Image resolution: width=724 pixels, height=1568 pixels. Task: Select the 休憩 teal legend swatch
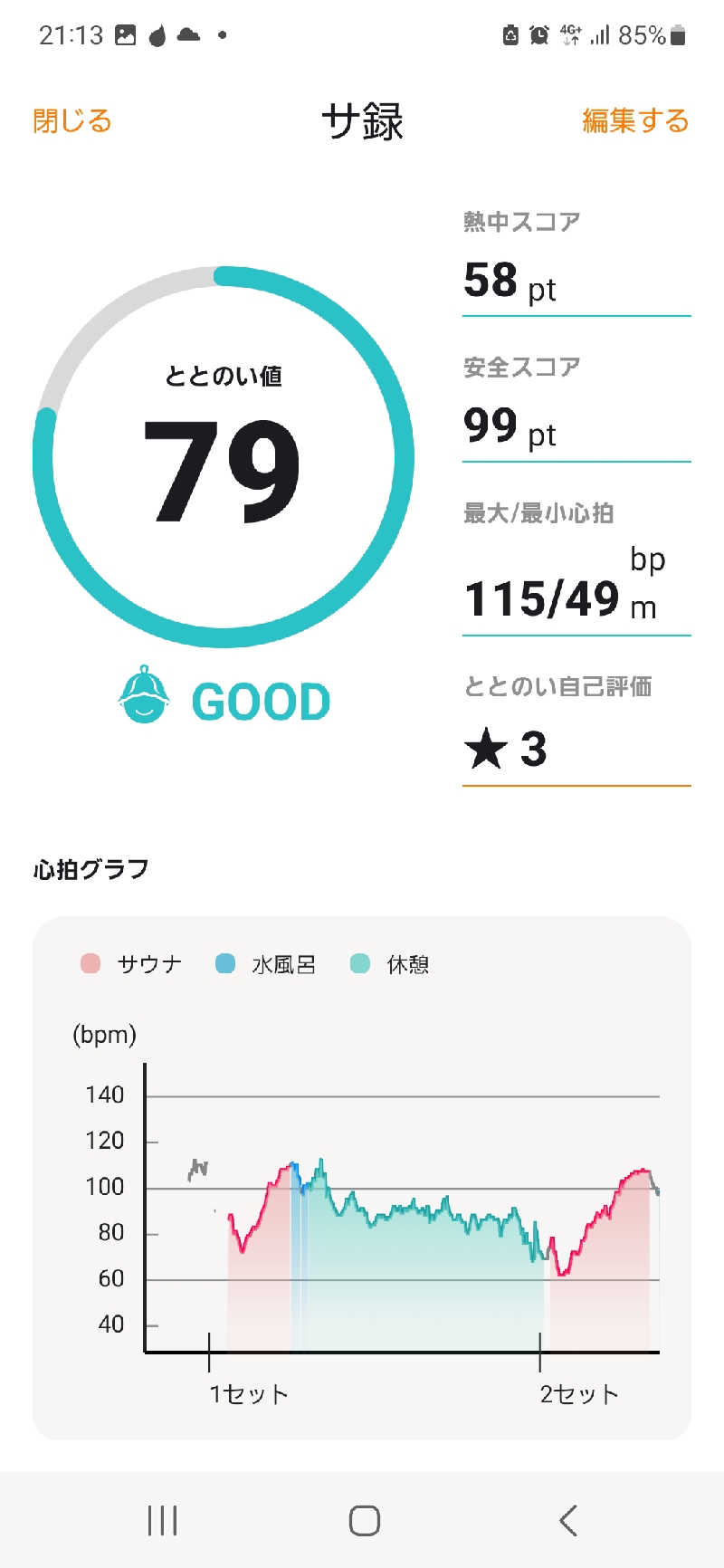360,963
